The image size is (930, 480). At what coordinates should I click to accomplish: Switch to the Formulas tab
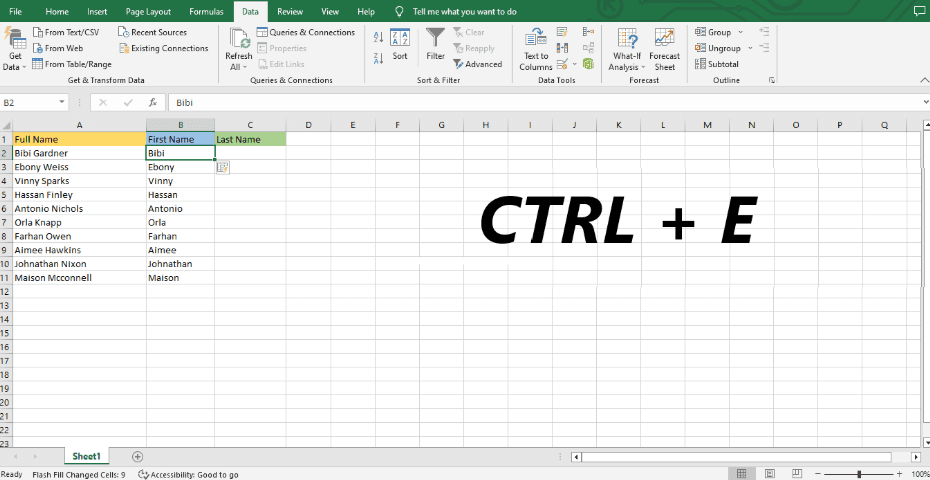[206, 11]
